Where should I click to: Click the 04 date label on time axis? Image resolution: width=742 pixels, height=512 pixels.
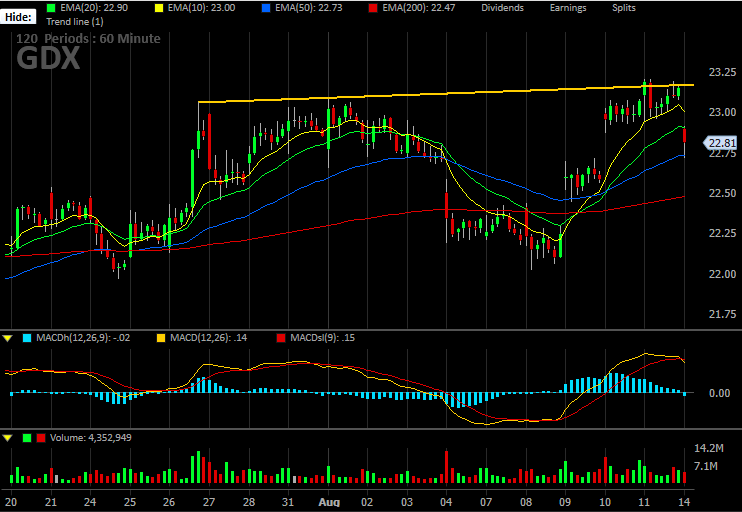click(x=446, y=502)
